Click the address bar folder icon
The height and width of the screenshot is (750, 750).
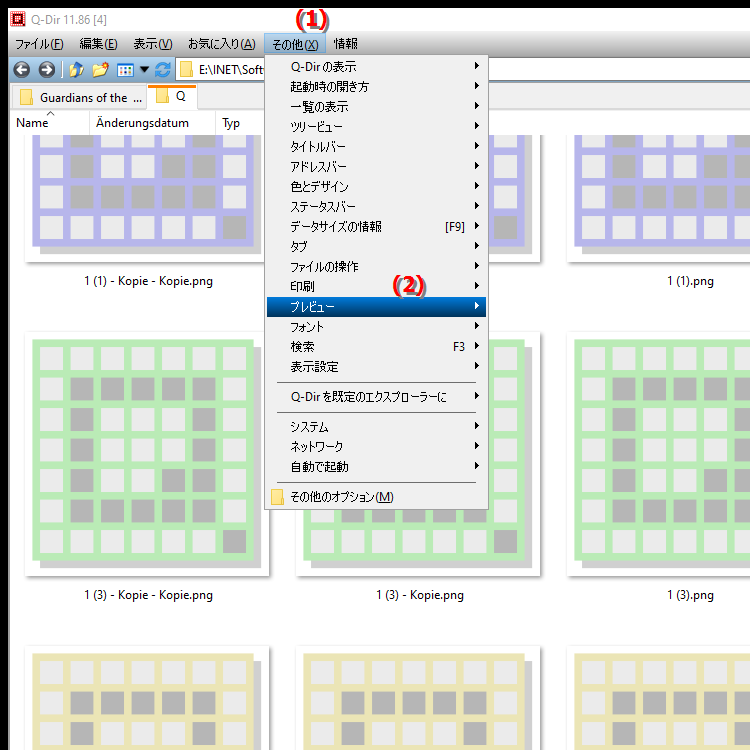[186, 70]
